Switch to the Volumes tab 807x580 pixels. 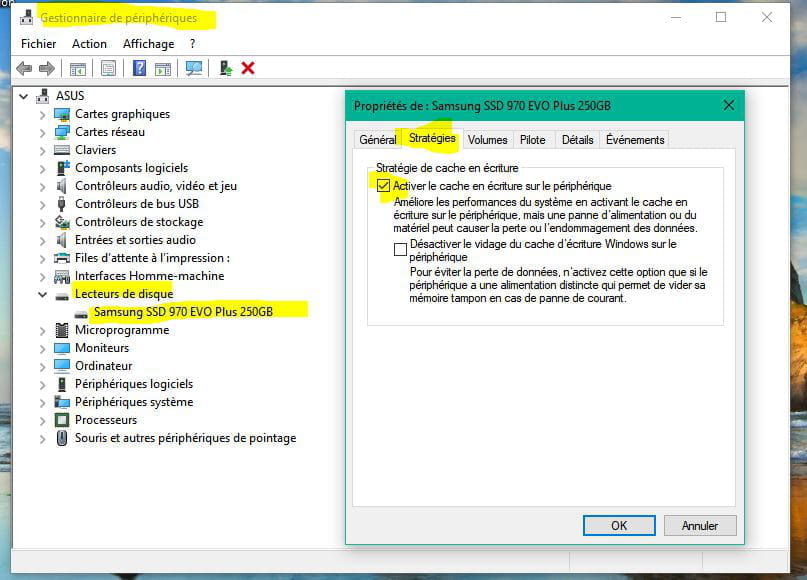(487, 139)
